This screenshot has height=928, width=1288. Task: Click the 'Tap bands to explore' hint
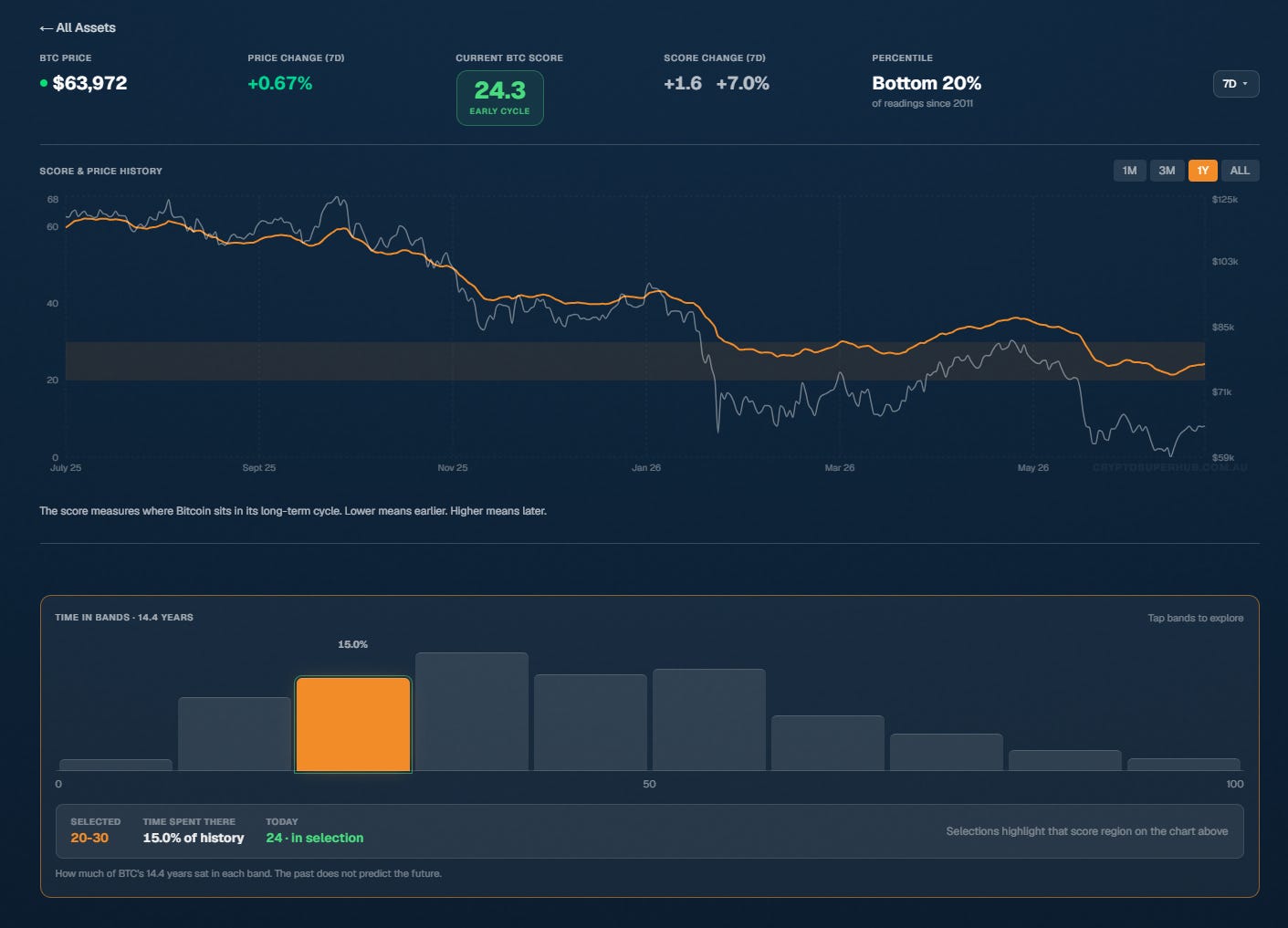click(x=1195, y=618)
